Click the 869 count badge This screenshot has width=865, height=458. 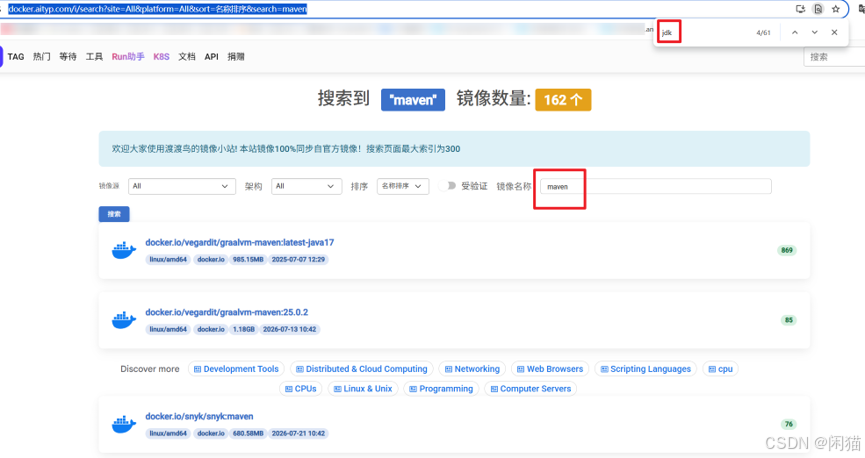pos(787,251)
